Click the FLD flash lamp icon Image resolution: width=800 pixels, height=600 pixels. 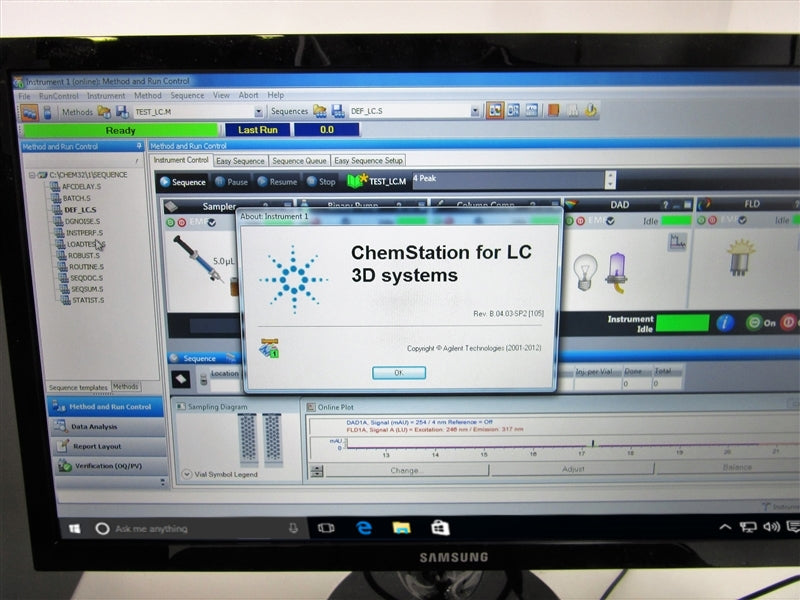point(739,258)
